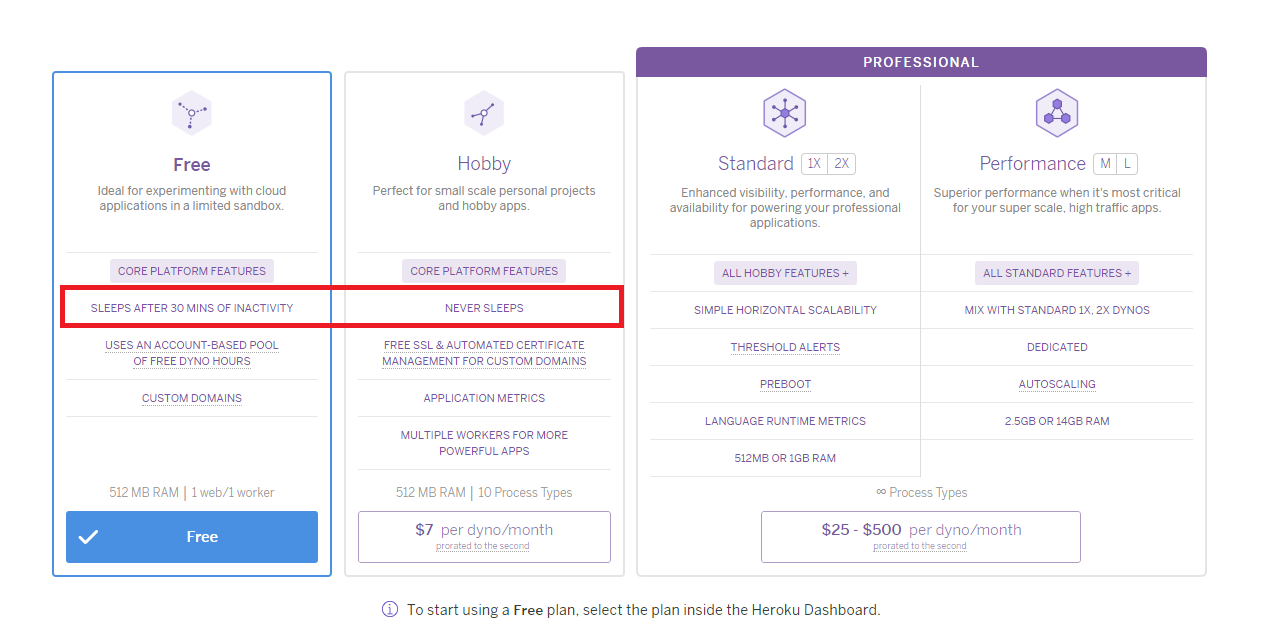The width and height of the screenshot is (1267, 628).
Task: Select the blue Free plan button
Action: coord(192,537)
